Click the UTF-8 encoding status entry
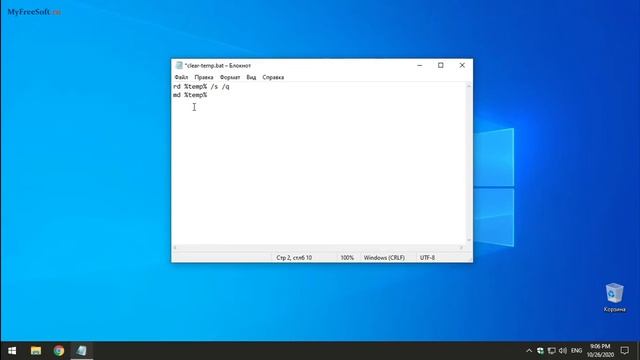Screen dimensions: 640x360 (x=427, y=258)
